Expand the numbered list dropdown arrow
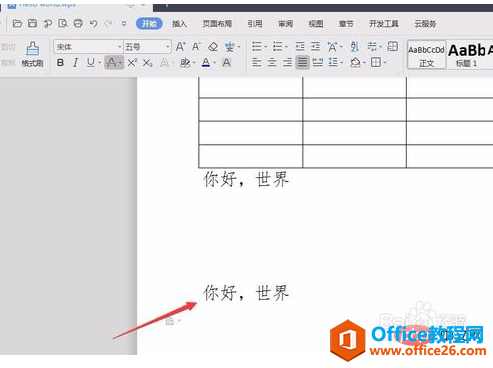The width and height of the screenshot is (493, 368). point(286,47)
